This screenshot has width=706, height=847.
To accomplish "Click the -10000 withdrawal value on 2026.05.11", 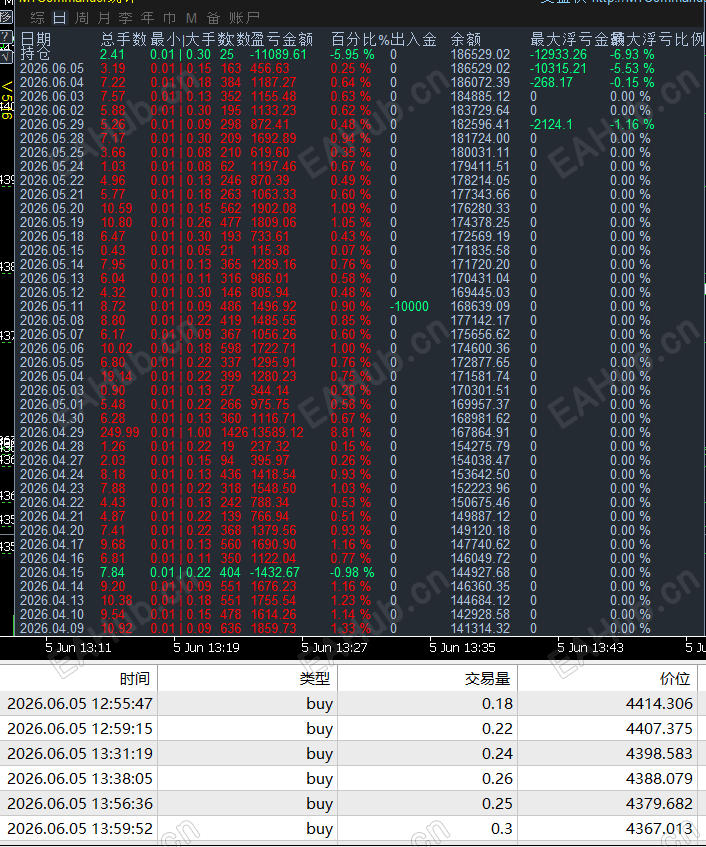I will click(x=409, y=307).
